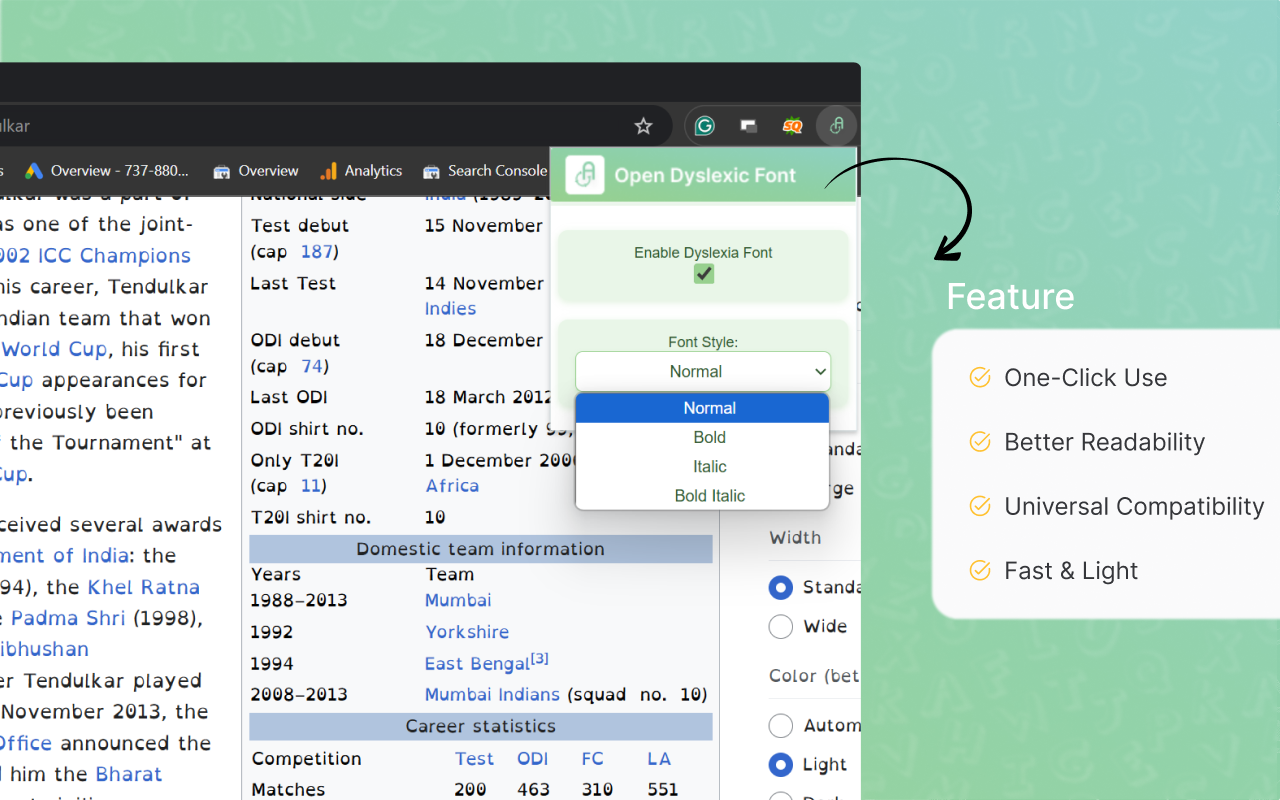Click the "ODI debut" row label
The height and width of the screenshot is (800, 1280).
[x=296, y=340]
